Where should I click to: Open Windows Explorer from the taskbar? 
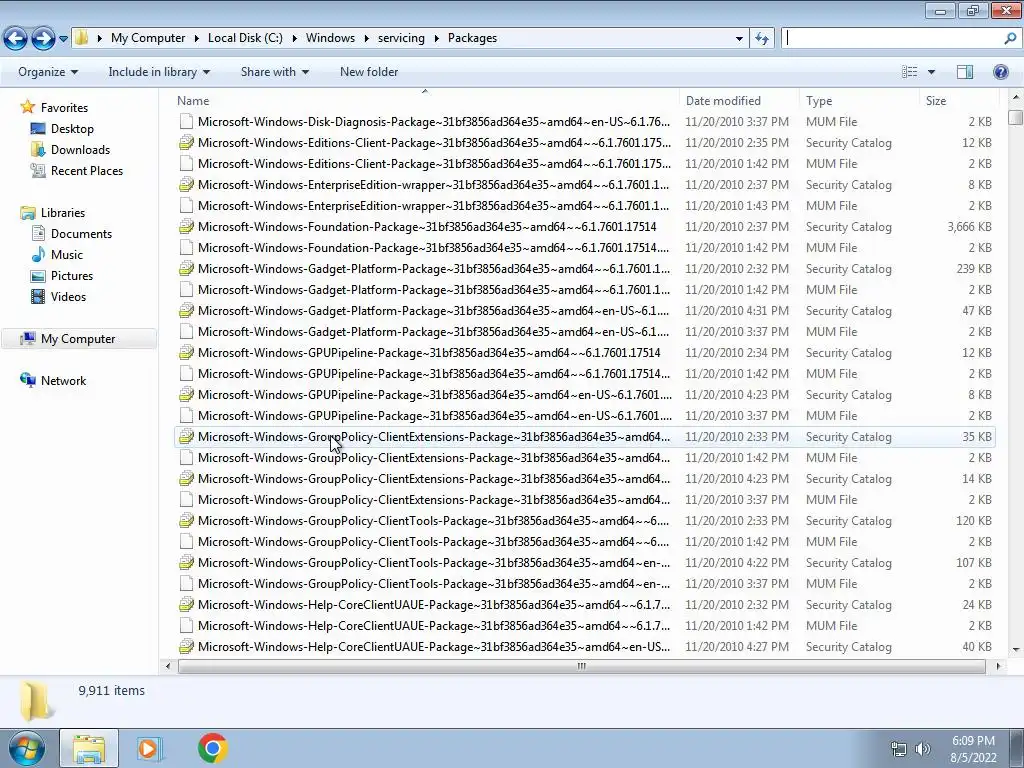tap(89, 748)
